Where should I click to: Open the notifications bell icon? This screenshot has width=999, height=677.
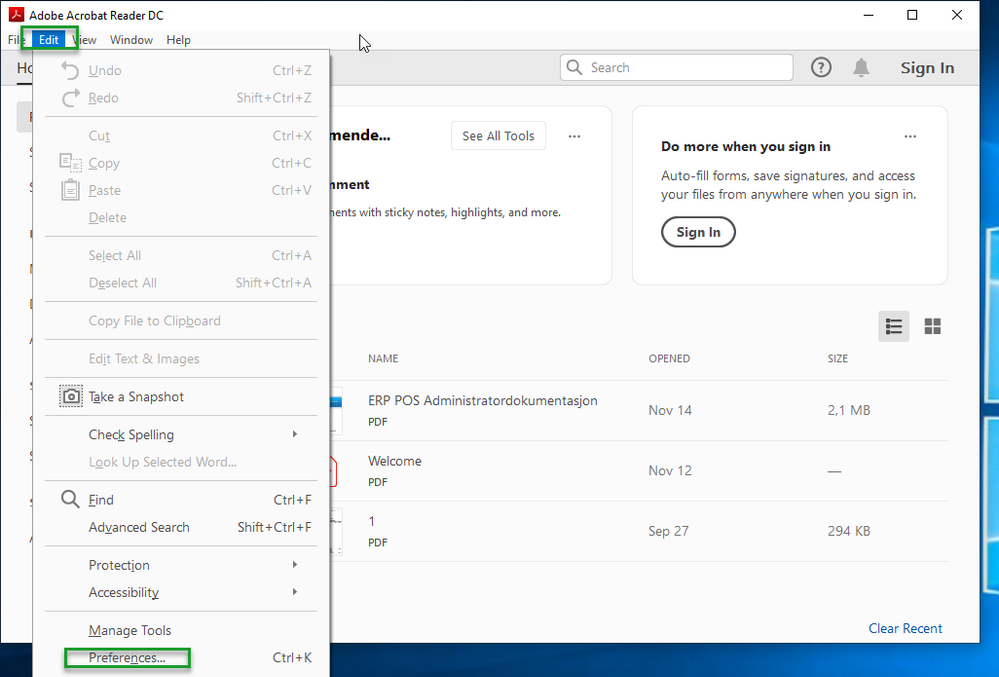click(x=861, y=68)
